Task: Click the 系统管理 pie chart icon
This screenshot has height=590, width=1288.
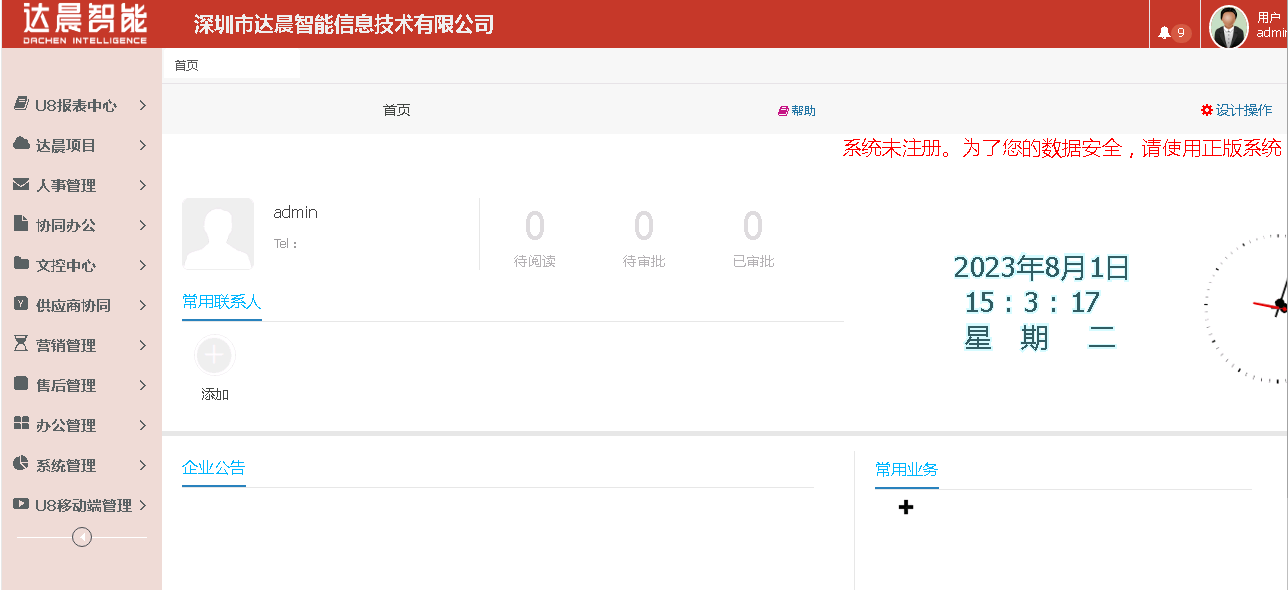Action: click(x=21, y=464)
